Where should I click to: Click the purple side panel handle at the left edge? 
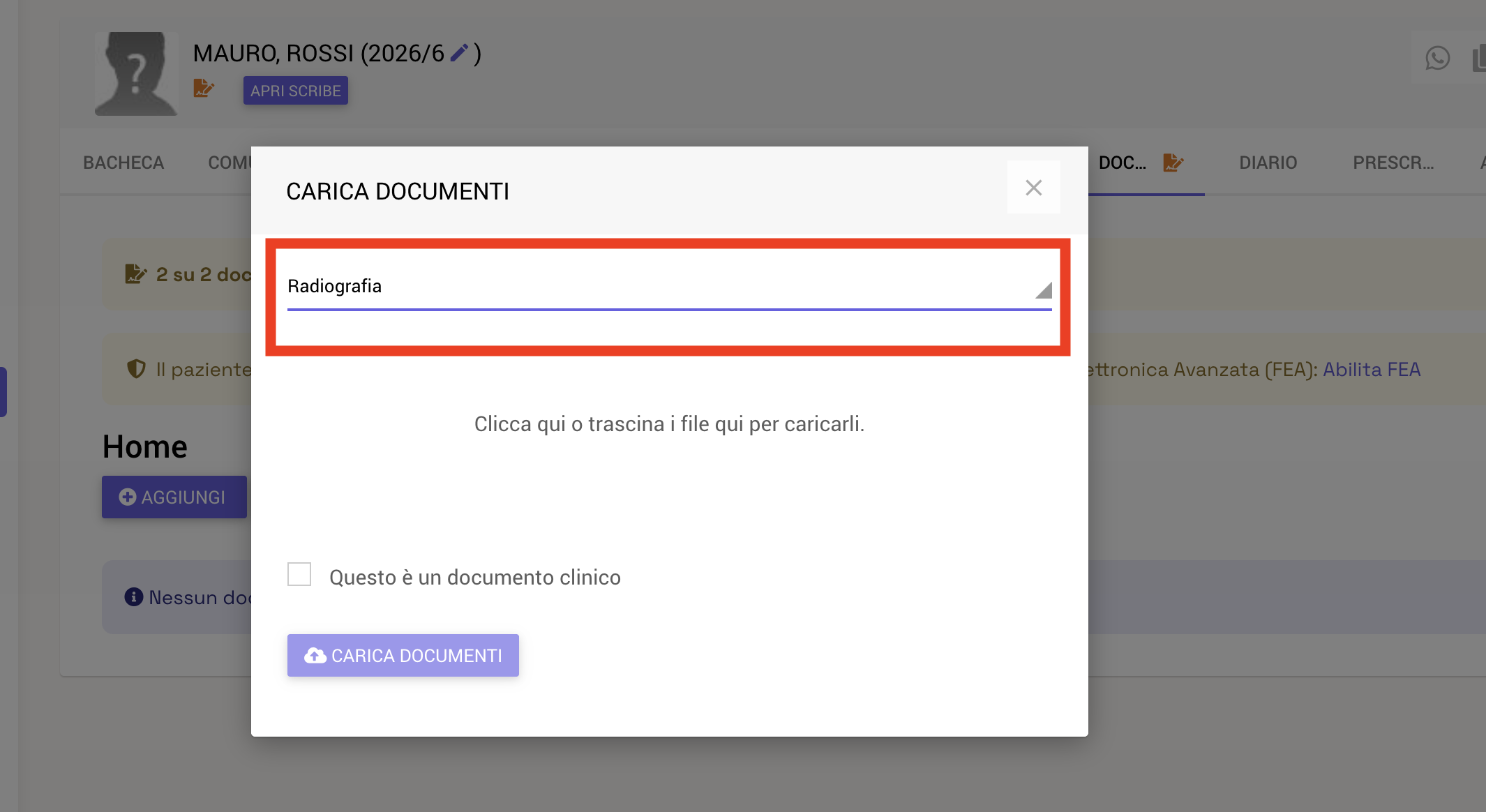click(x=3, y=392)
